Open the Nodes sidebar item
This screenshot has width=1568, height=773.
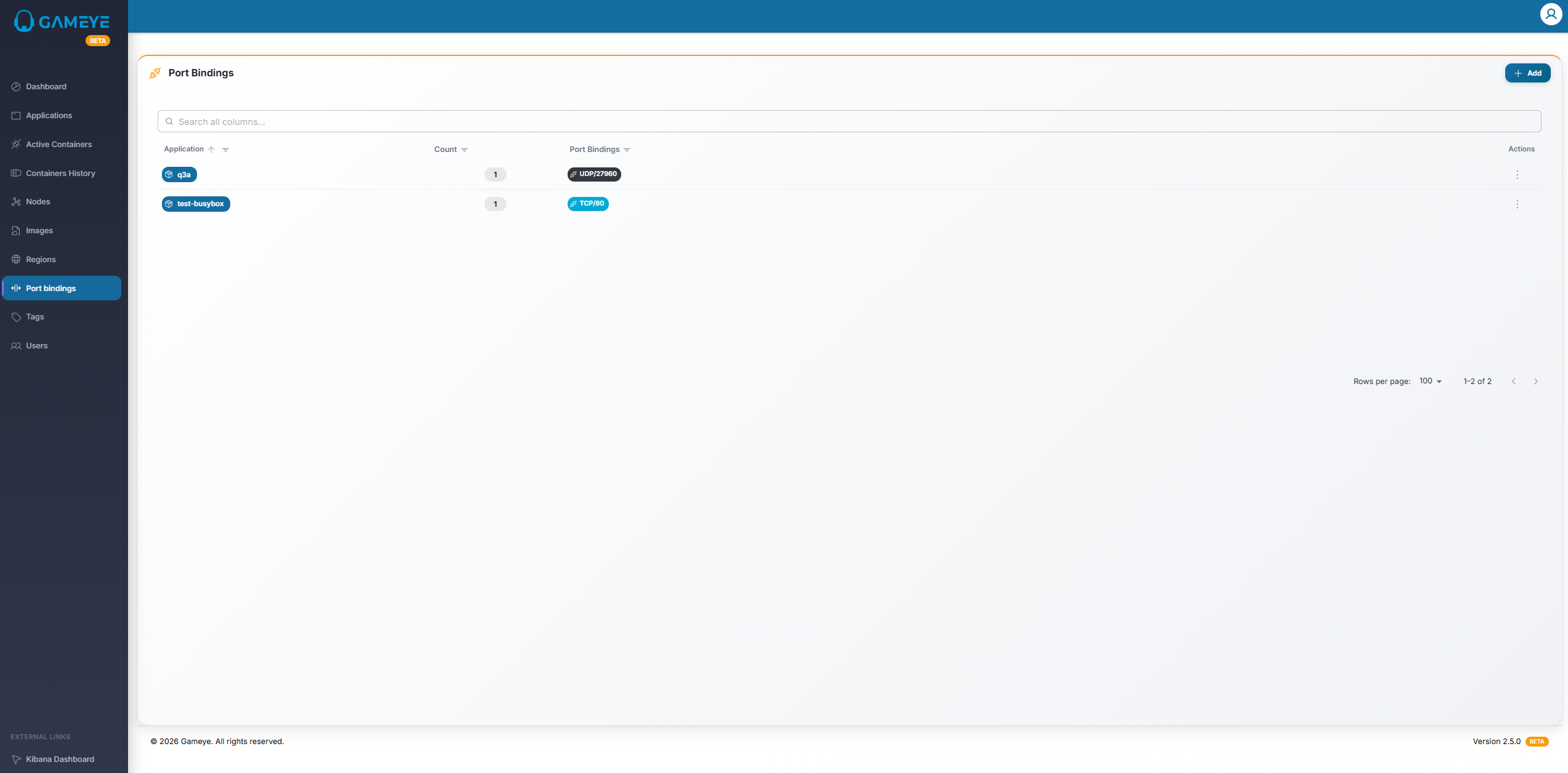coord(38,202)
